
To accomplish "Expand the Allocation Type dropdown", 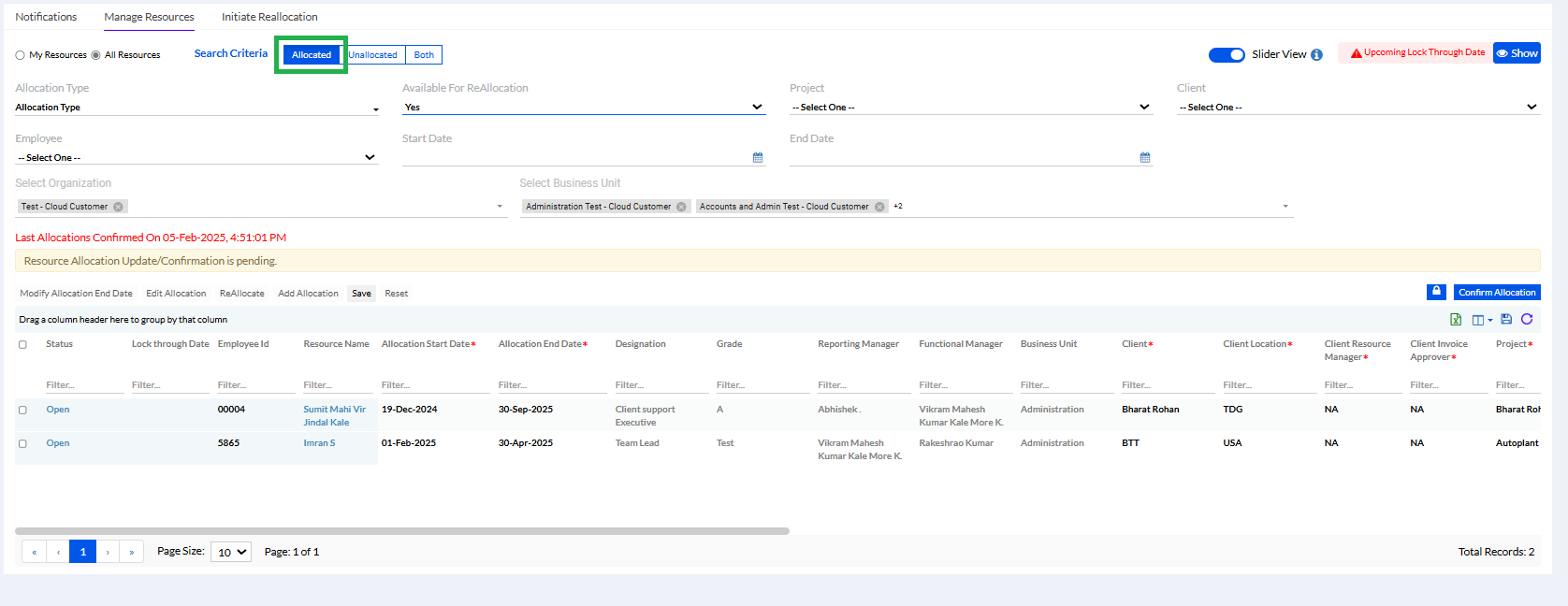I will [x=196, y=108].
